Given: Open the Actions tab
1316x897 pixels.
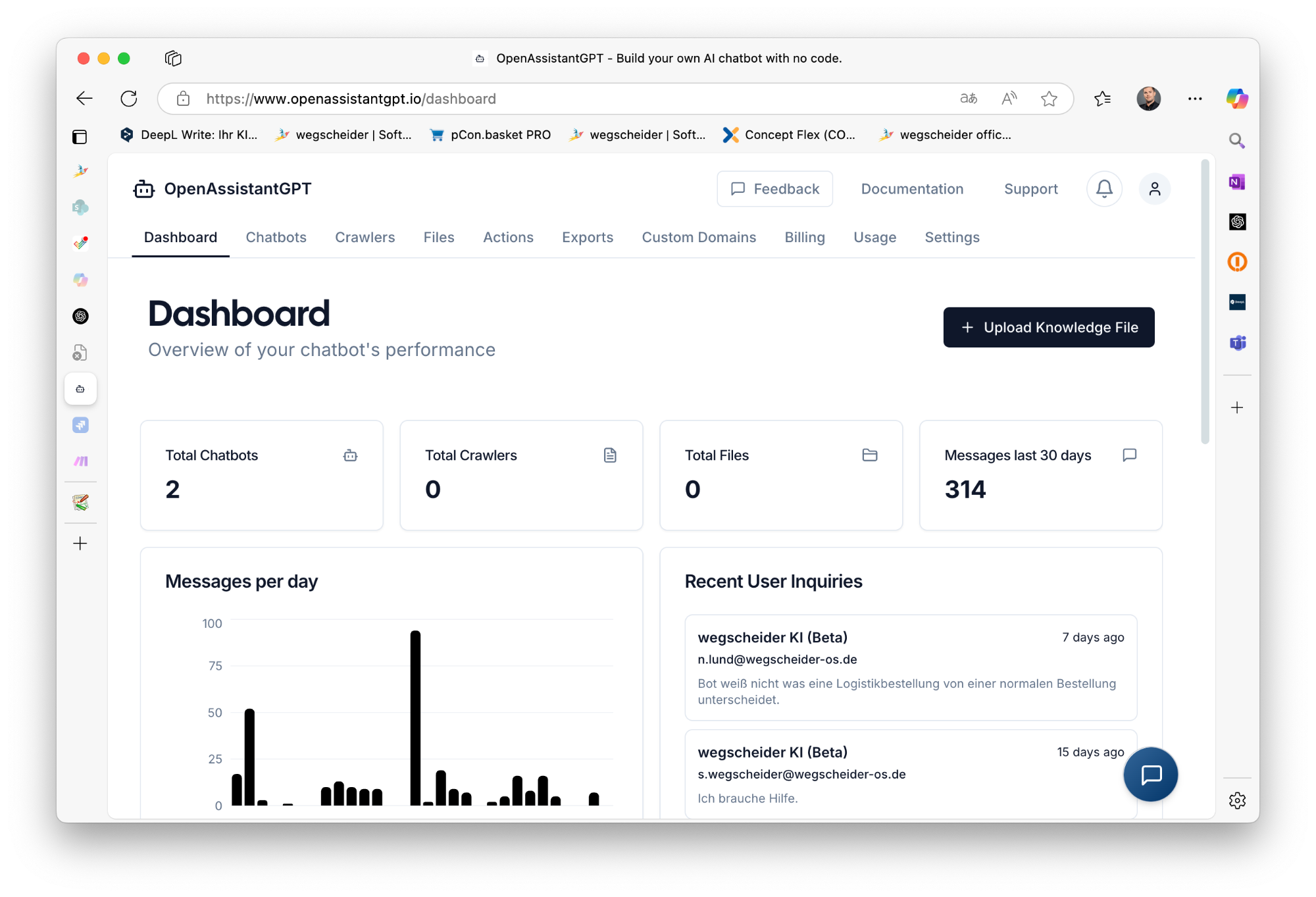Looking at the screenshot, I should (x=508, y=238).
